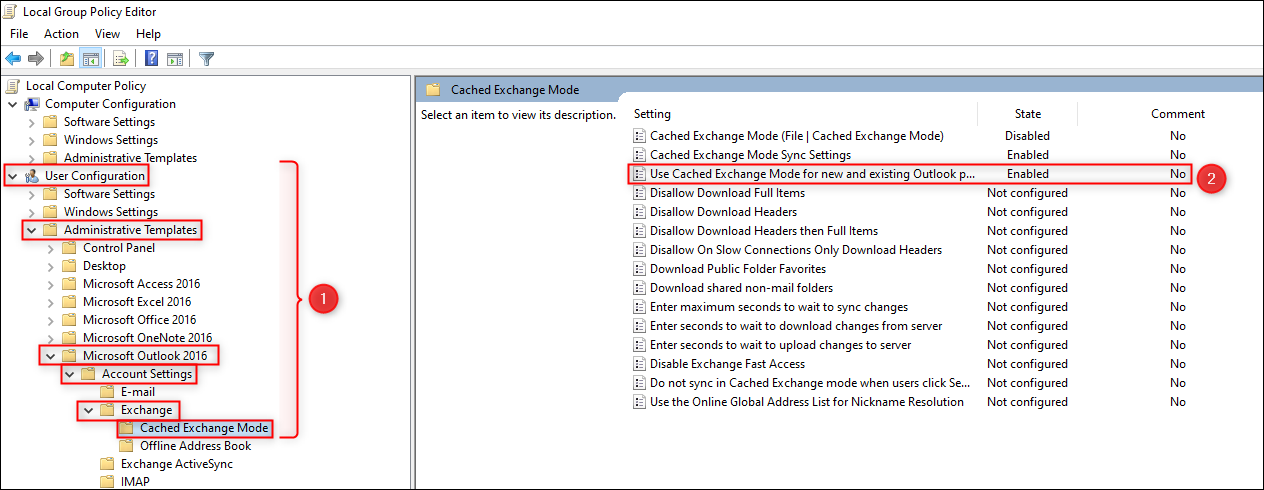Click the Forward arrow toolbar icon
The image size is (1264, 490).
36,59
